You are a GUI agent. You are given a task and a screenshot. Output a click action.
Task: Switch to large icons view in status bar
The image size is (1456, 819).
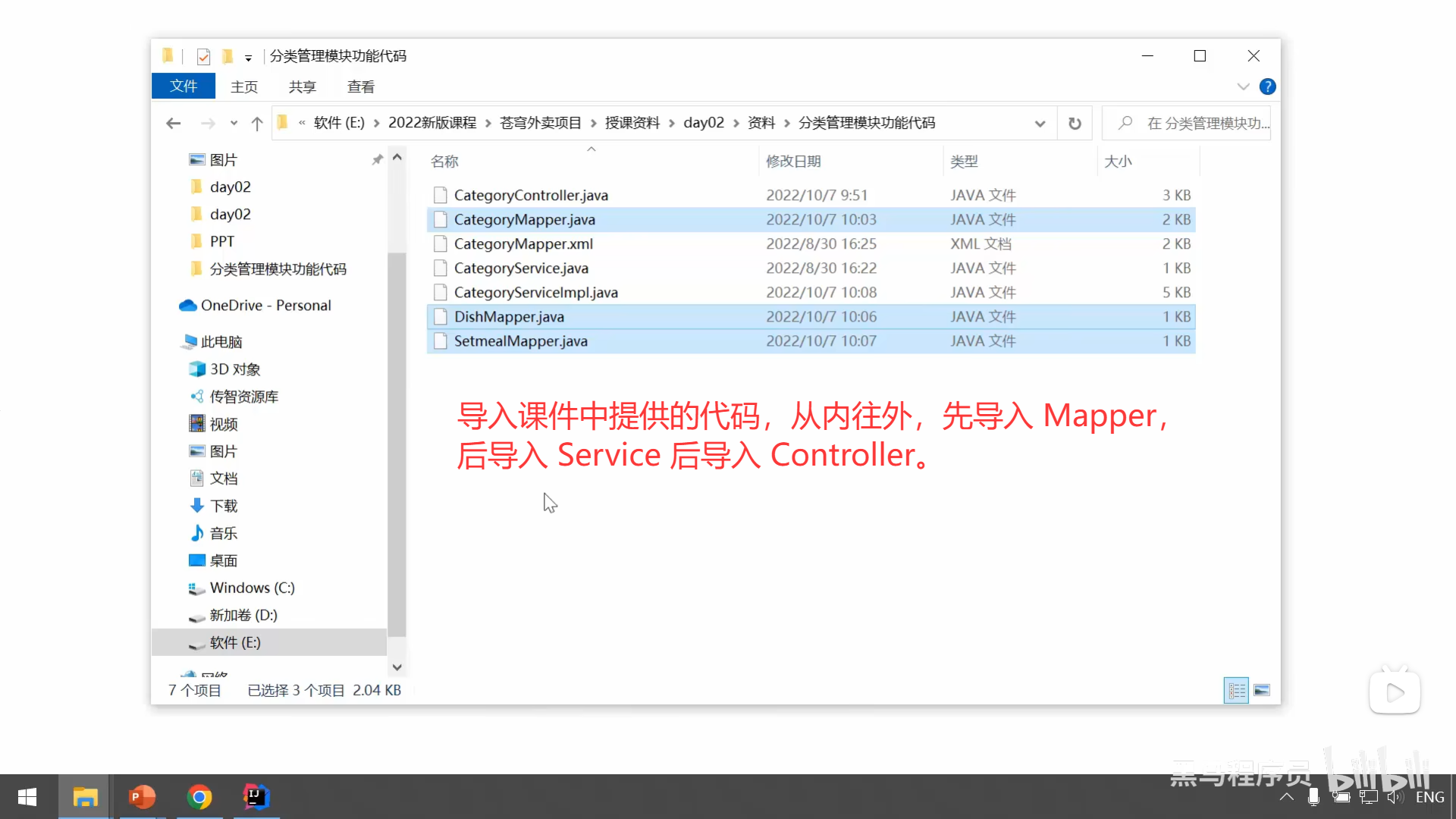(x=1263, y=690)
